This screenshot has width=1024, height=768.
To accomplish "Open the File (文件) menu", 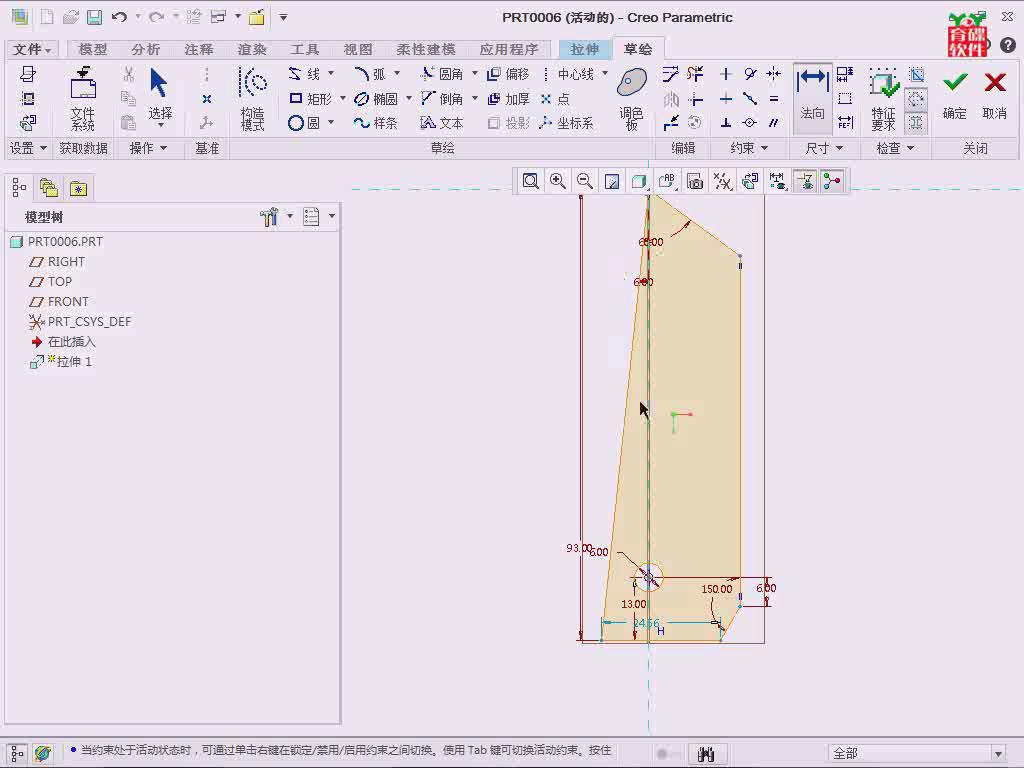I will 31,49.
